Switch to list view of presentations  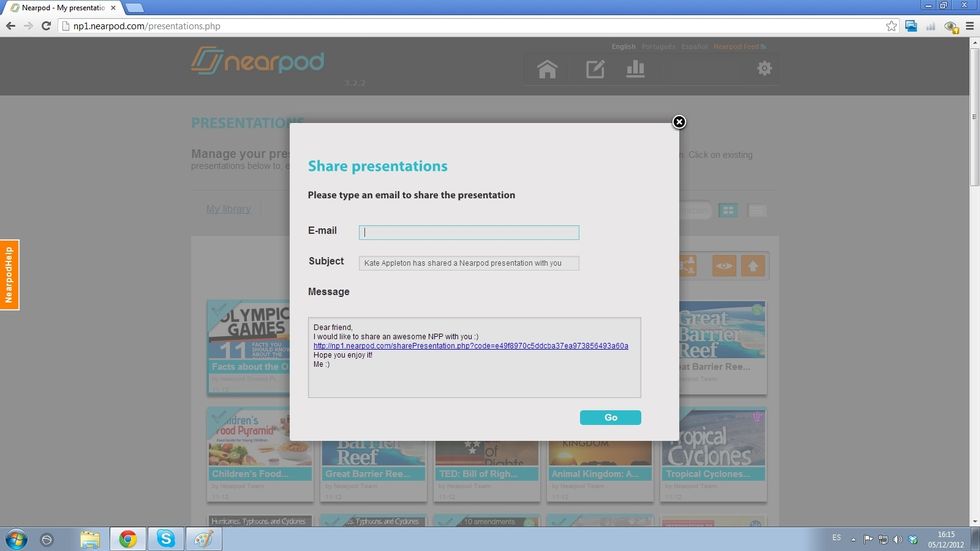coord(757,211)
